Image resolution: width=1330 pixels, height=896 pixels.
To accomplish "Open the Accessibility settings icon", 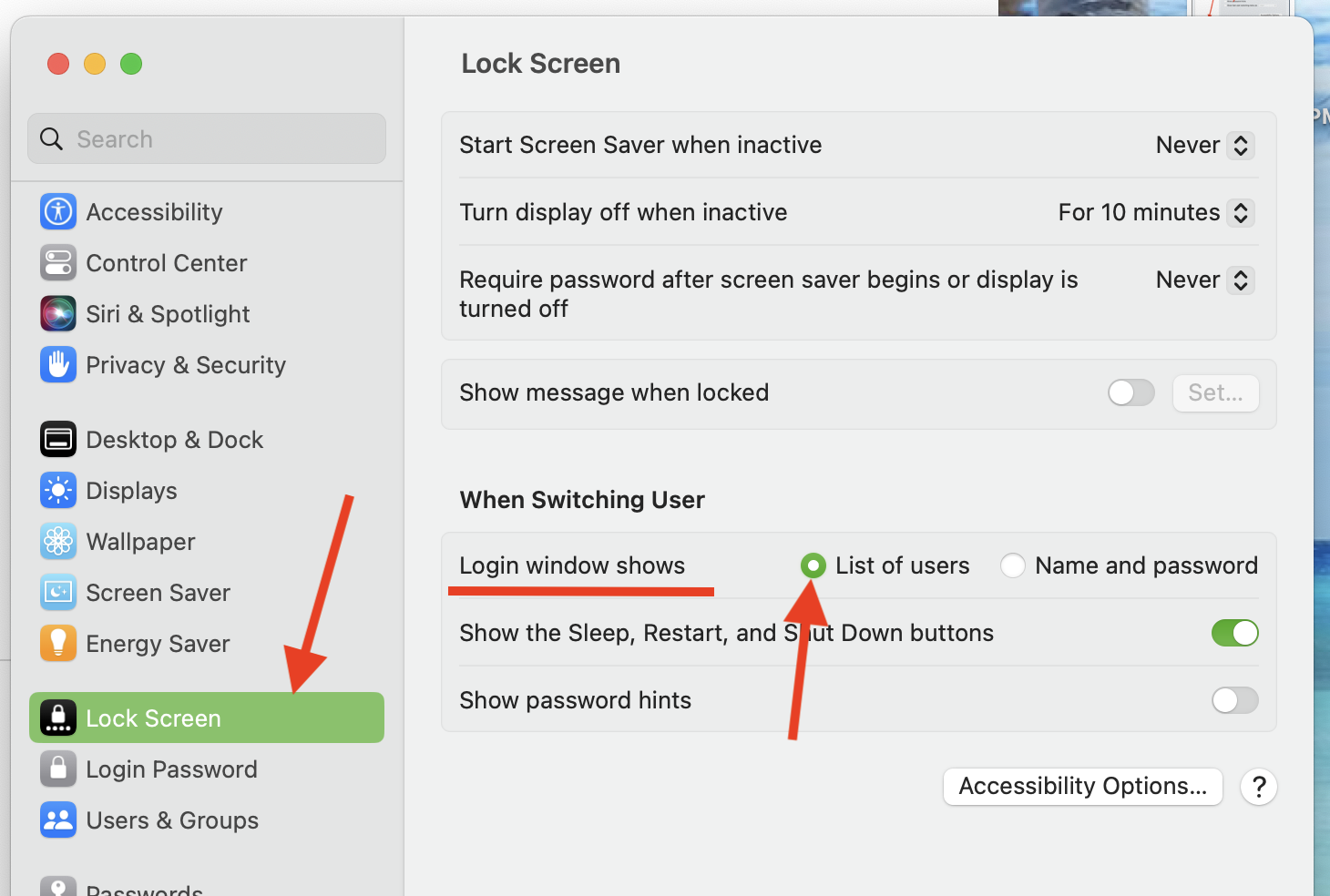I will point(57,211).
